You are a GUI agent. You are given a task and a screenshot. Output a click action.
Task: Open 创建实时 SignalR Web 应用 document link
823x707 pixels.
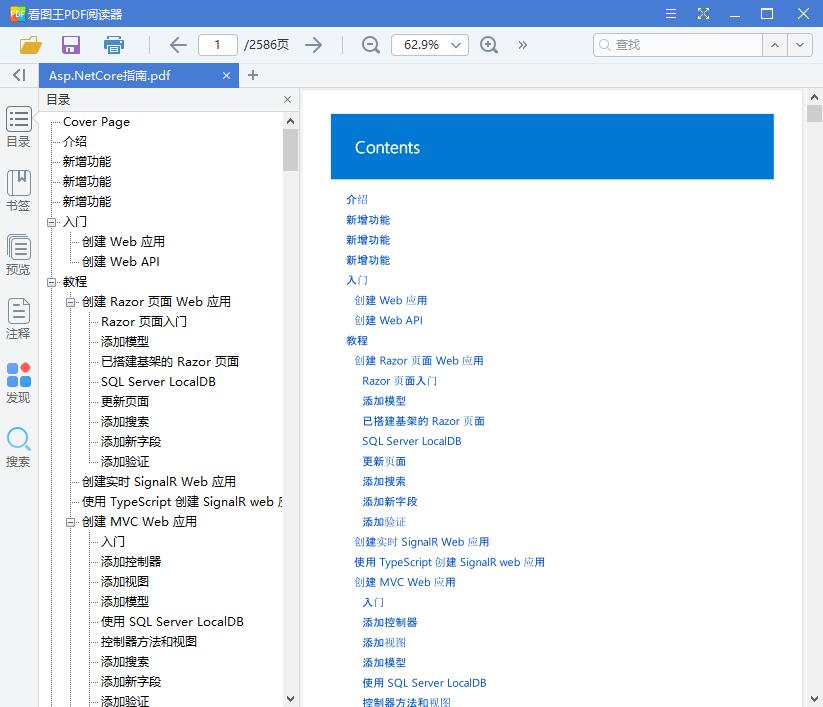point(421,542)
